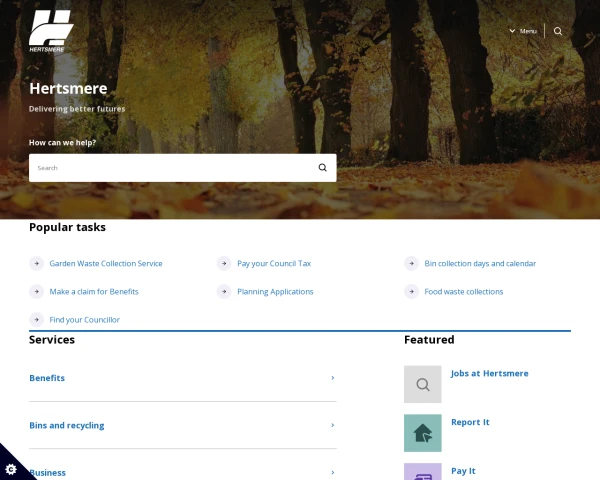Open the Benefits service link
The width and height of the screenshot is (600, 480).
pyautogui.click(x=47, y=378)
